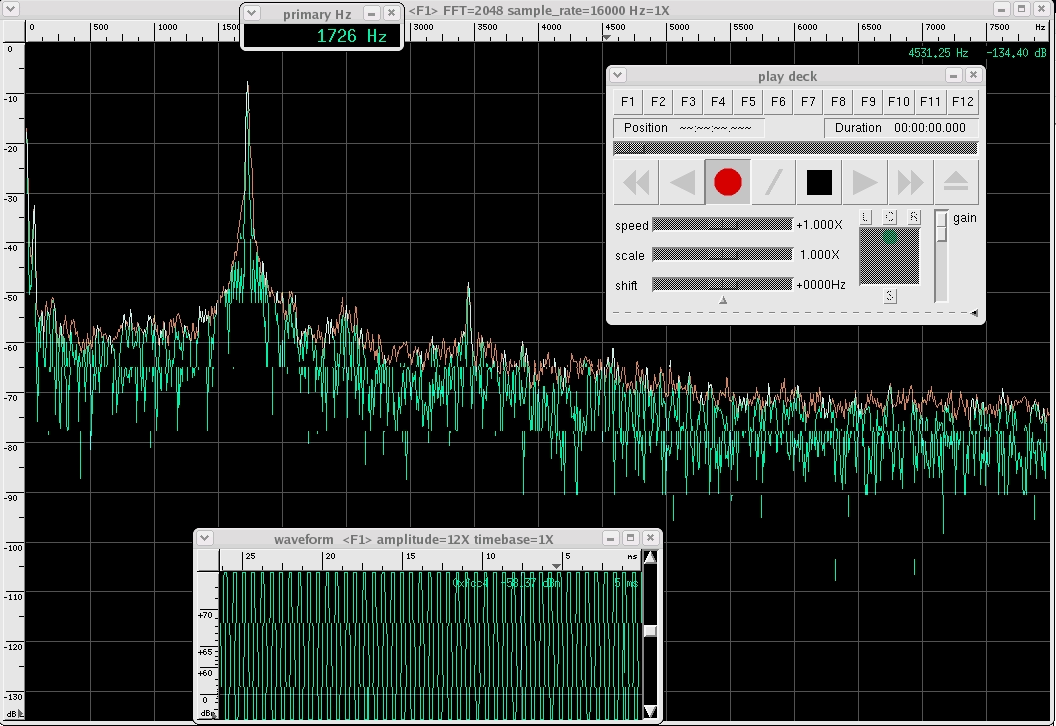Click the reverse play arrow button

[682, 183]
